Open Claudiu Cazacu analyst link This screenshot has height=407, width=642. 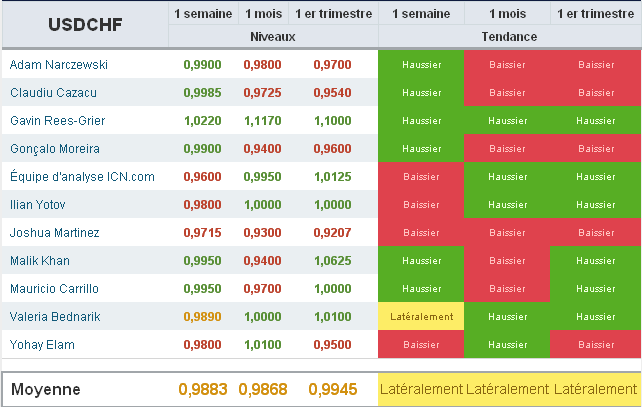pyautogui.click(x=53, y=93)
